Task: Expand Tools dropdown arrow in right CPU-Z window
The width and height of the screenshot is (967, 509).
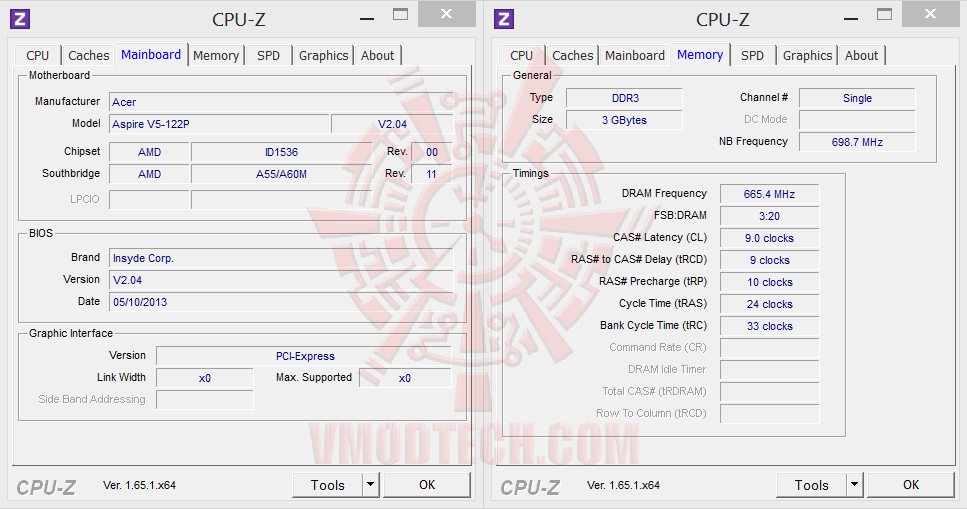Action: 855,485
